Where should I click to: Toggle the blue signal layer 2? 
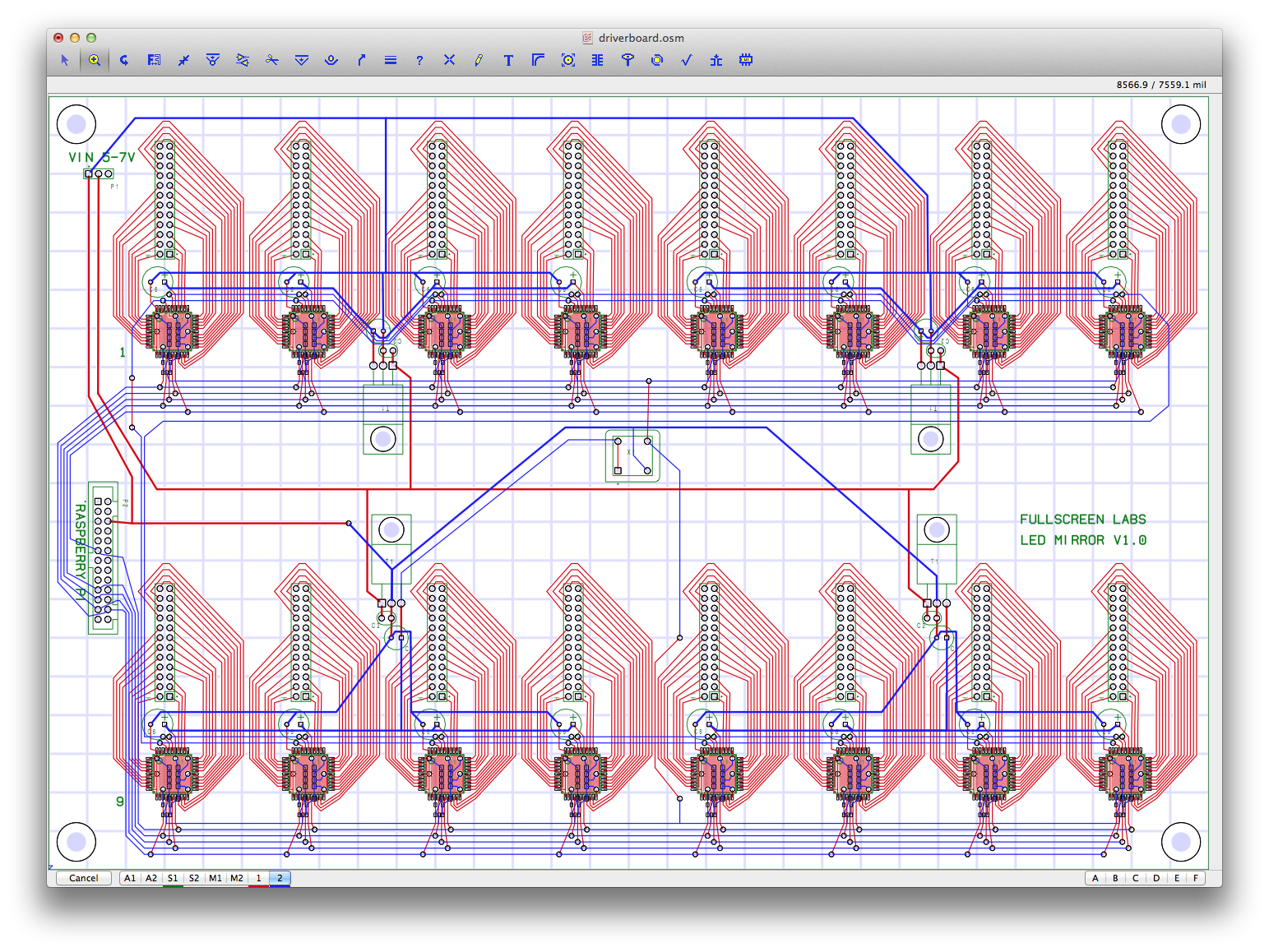pyautogui.click(x=280, y=878)
